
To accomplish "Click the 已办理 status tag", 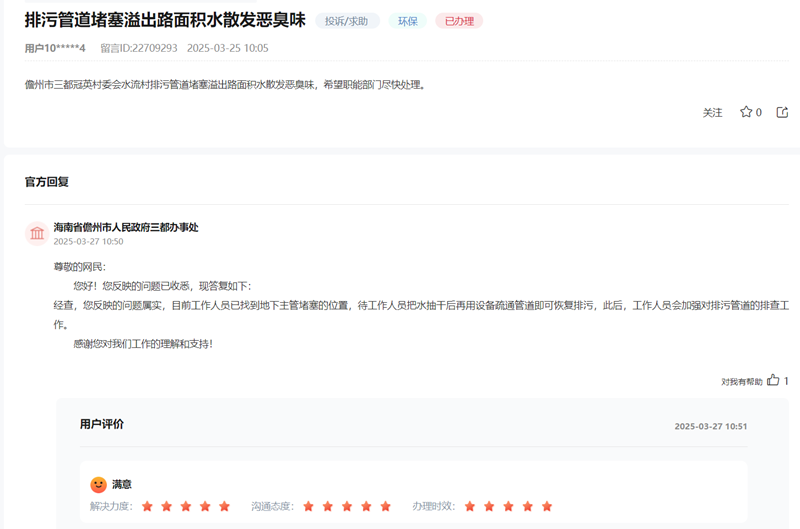I will coord(459,21).
